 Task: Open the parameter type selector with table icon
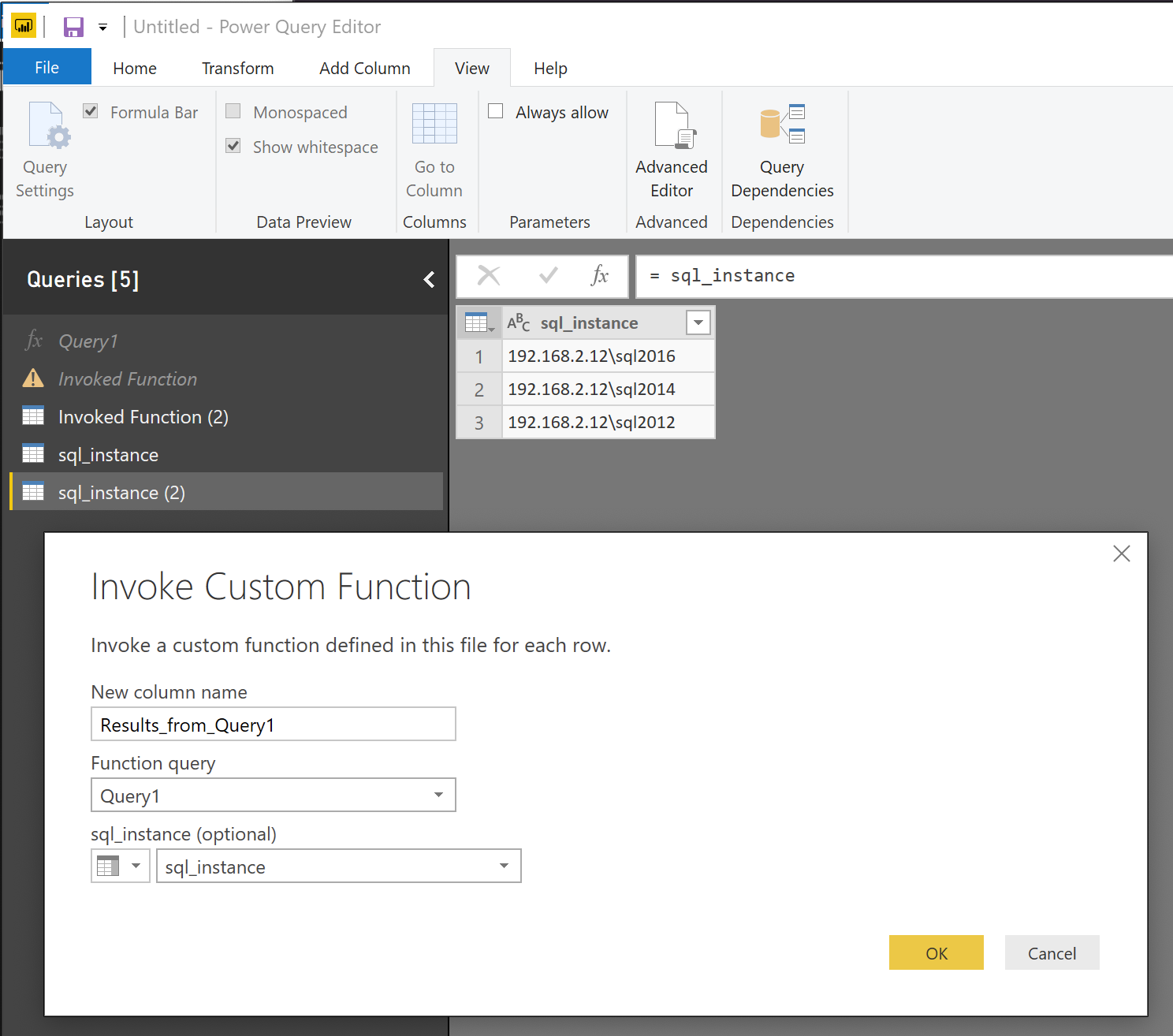coord(121,866)
